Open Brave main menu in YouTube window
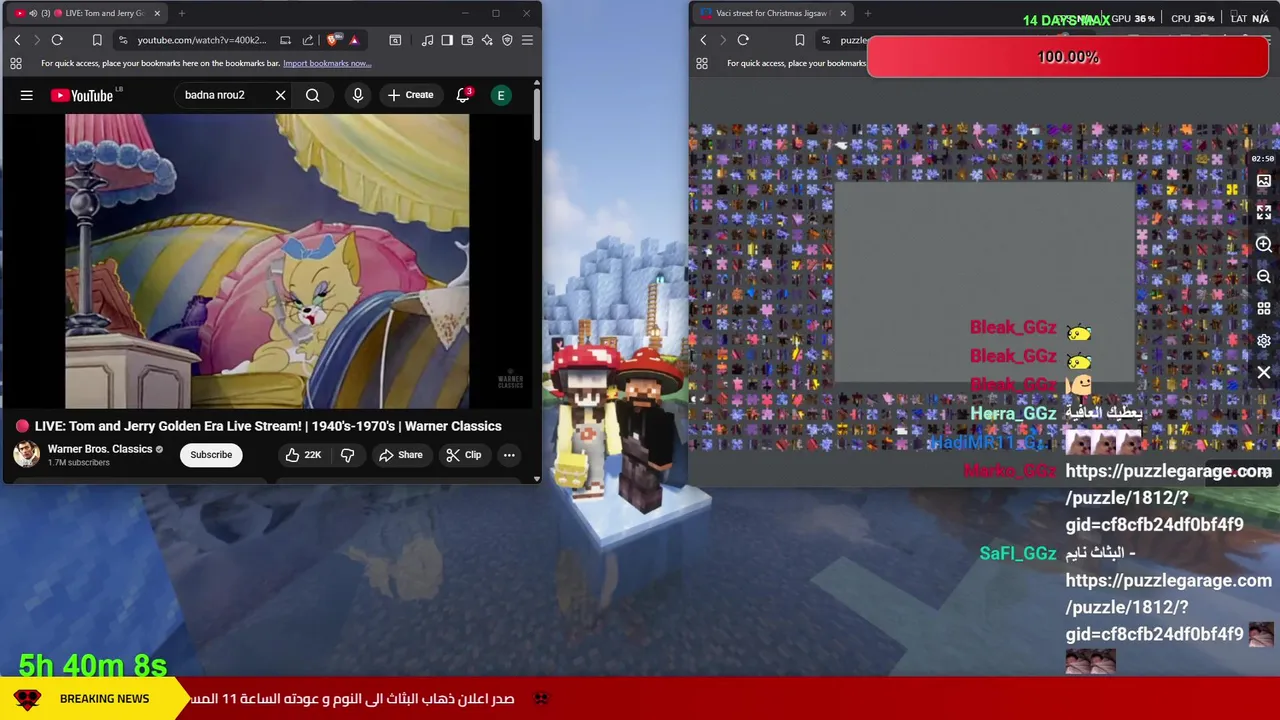The image size is (1280, 720). [527, 40]
